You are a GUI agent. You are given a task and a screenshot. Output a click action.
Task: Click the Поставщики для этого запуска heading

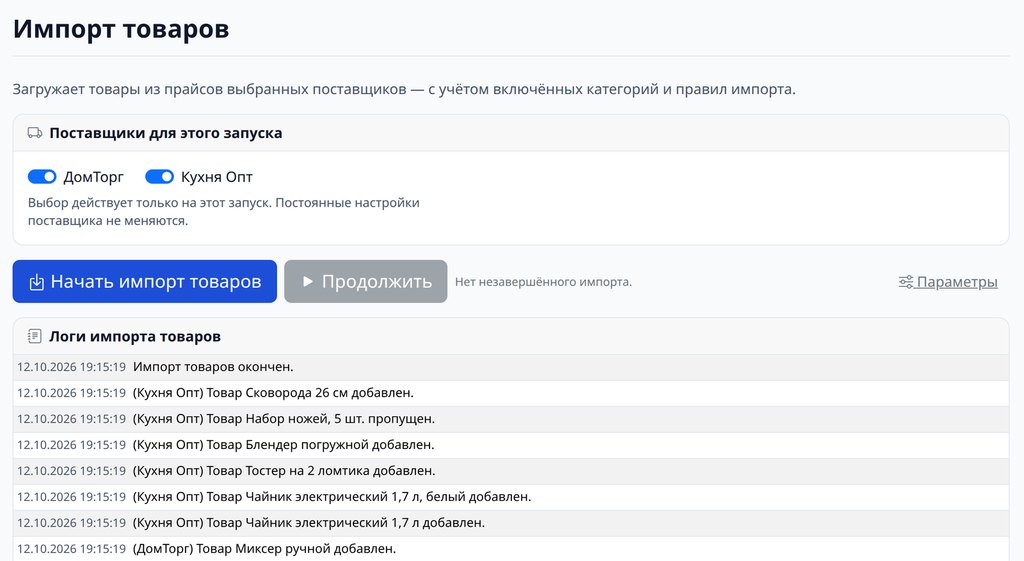(x=166, y=133)
